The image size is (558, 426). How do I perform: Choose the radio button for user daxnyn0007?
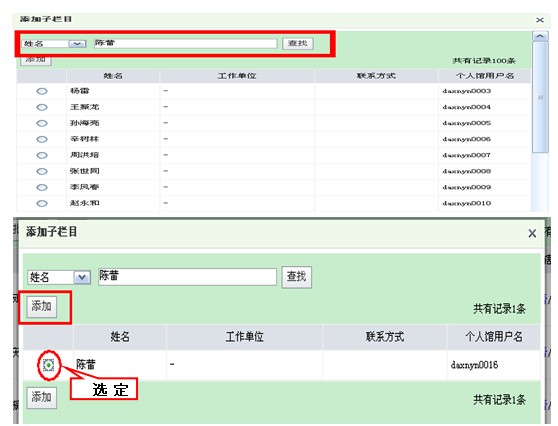point(42,155)
